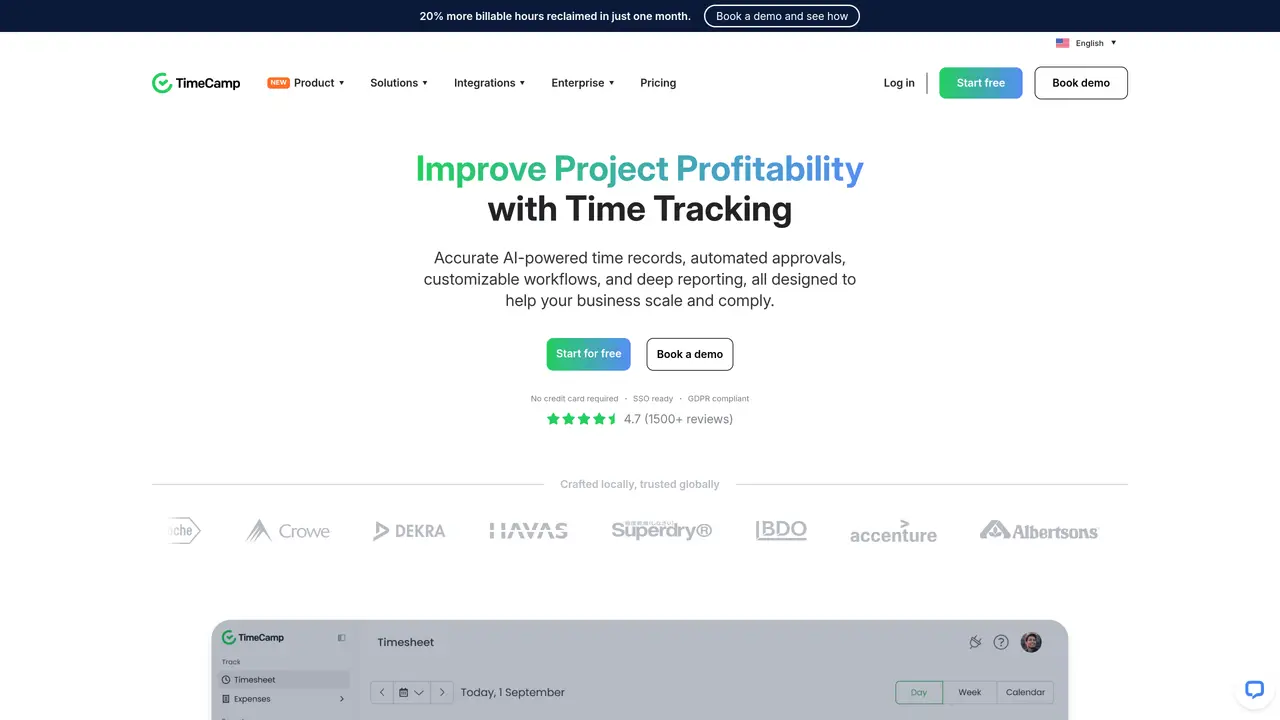1280x720 pixels.
Task: Click the Today, 1 September text
Action: 513,692
